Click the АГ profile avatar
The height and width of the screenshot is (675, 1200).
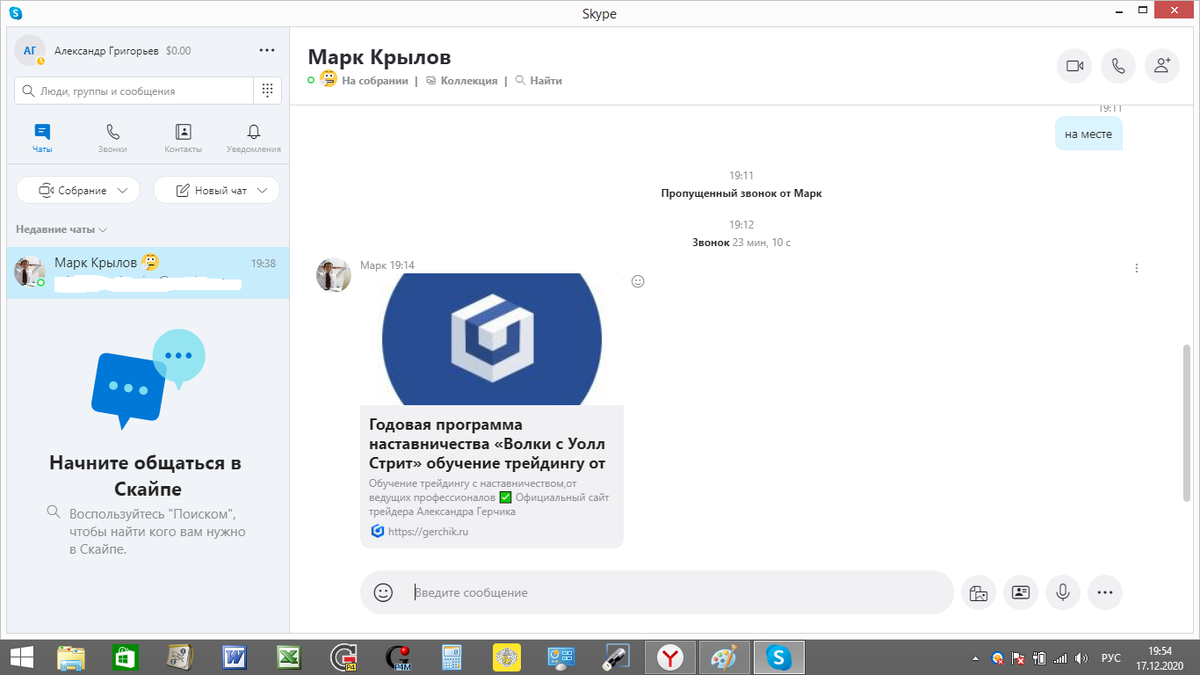[29, 50]
